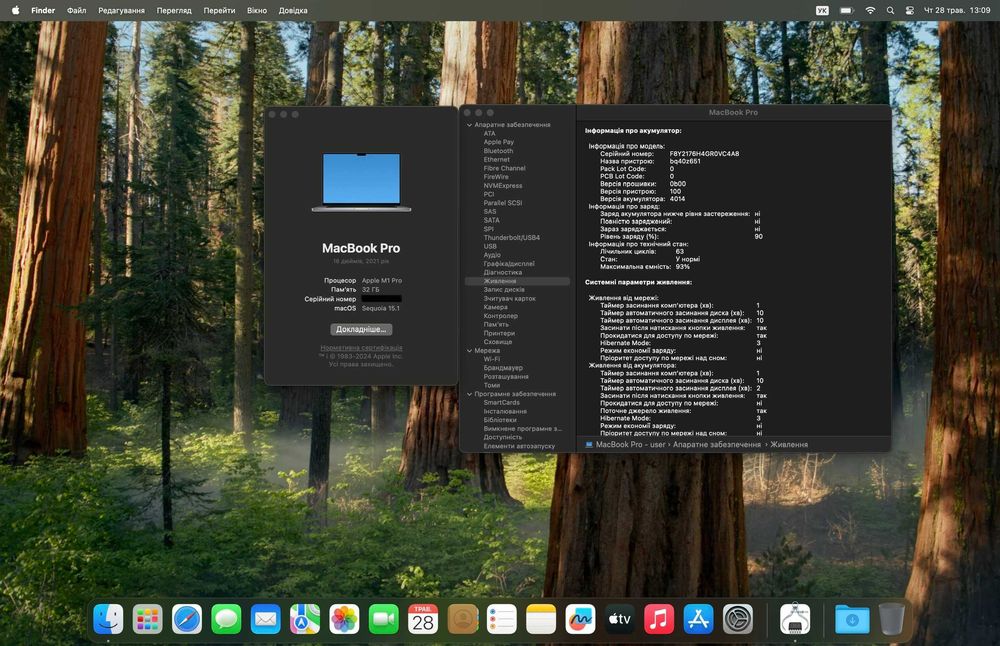Screen dimensions: 1000x646
Task: Select Пам'ять in the sidebar
Action: click(x=496, y=325)
